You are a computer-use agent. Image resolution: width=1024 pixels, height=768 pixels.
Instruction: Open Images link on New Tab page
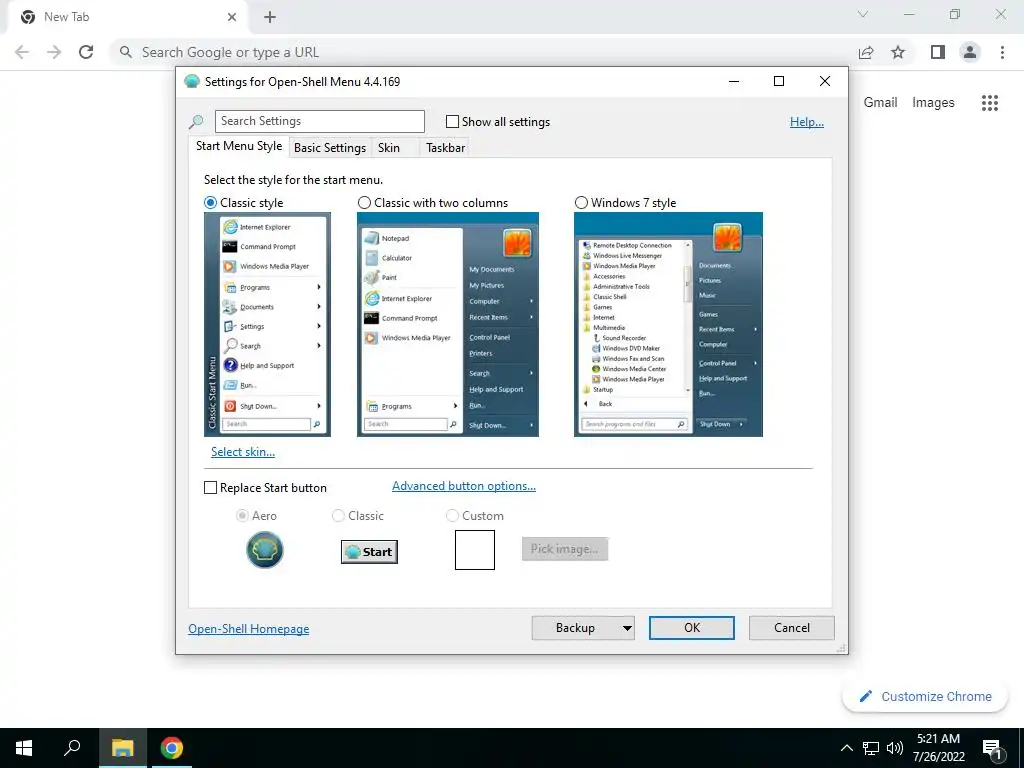pyautogui.click(x=933, y=103)
